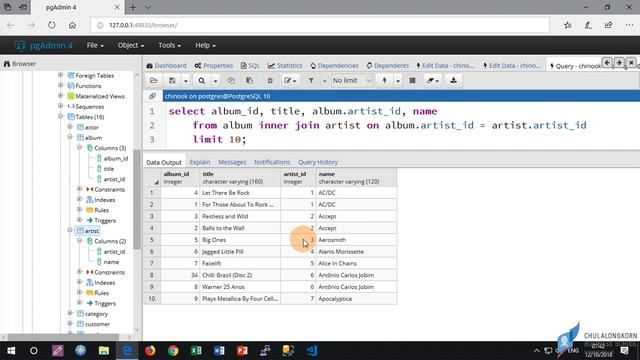The width and height of the screenshot is (640, 360).
Task: Select the Notifications results tab
Action: point(272,162)
